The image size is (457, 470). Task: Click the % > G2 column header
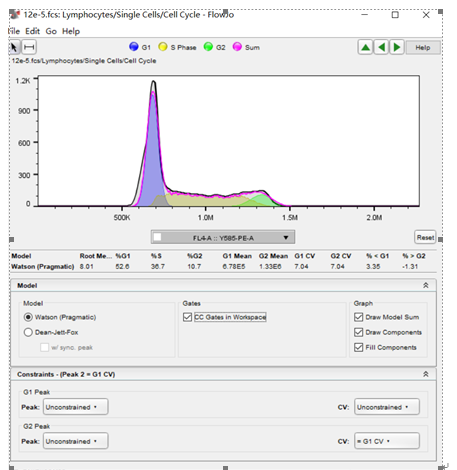(414, 256)
